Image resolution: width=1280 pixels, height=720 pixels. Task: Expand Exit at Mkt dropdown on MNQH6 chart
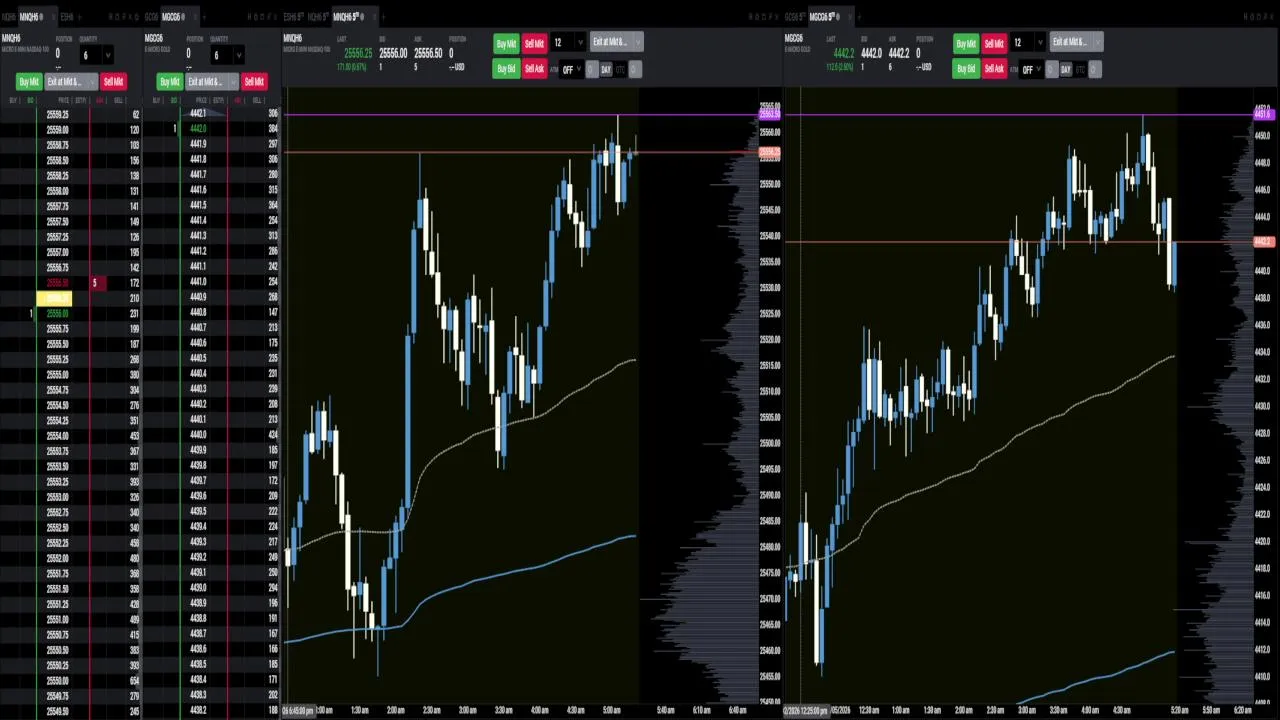click(x=638, y=43)
